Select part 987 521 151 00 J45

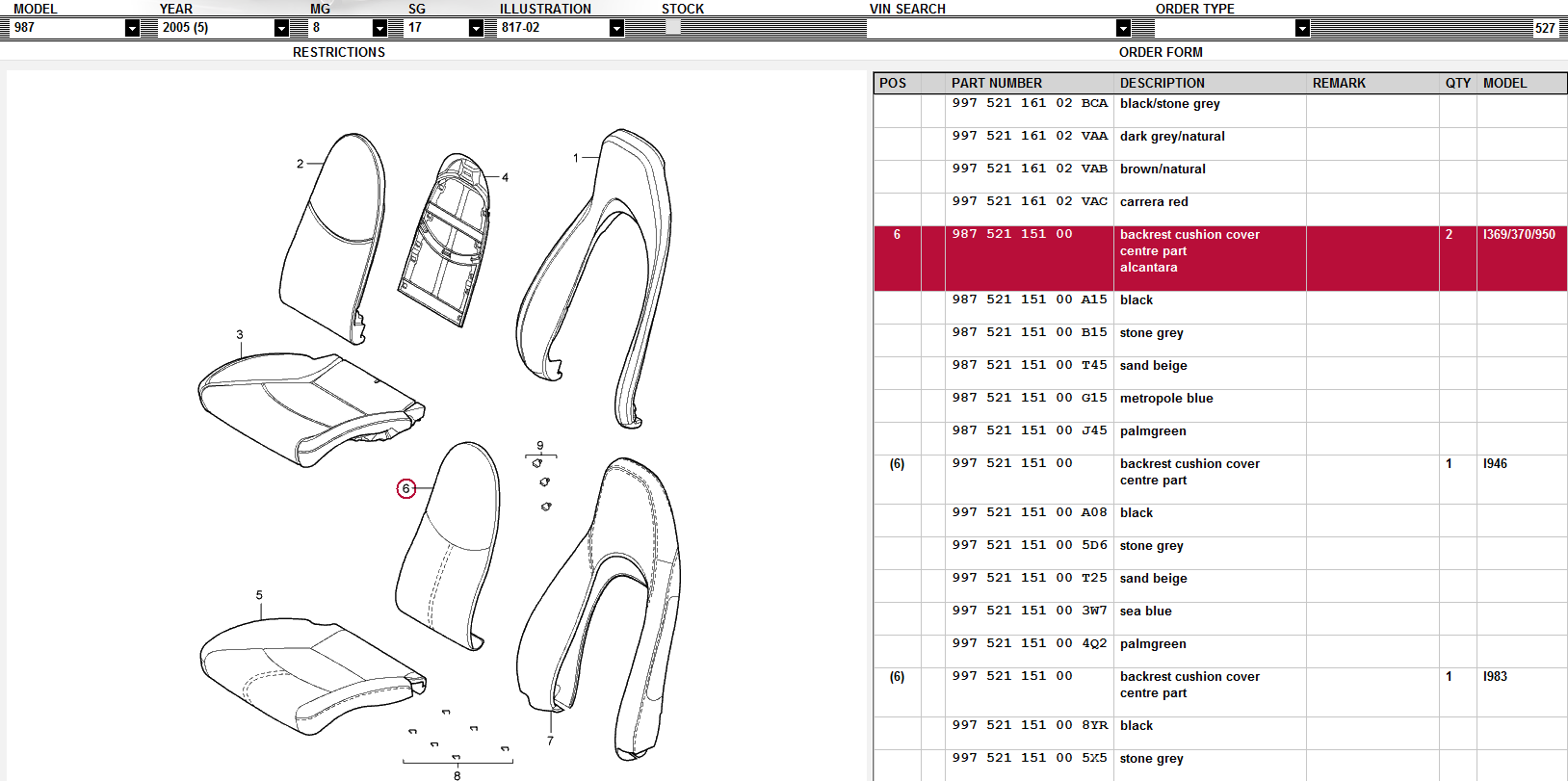pos(1030,430)
